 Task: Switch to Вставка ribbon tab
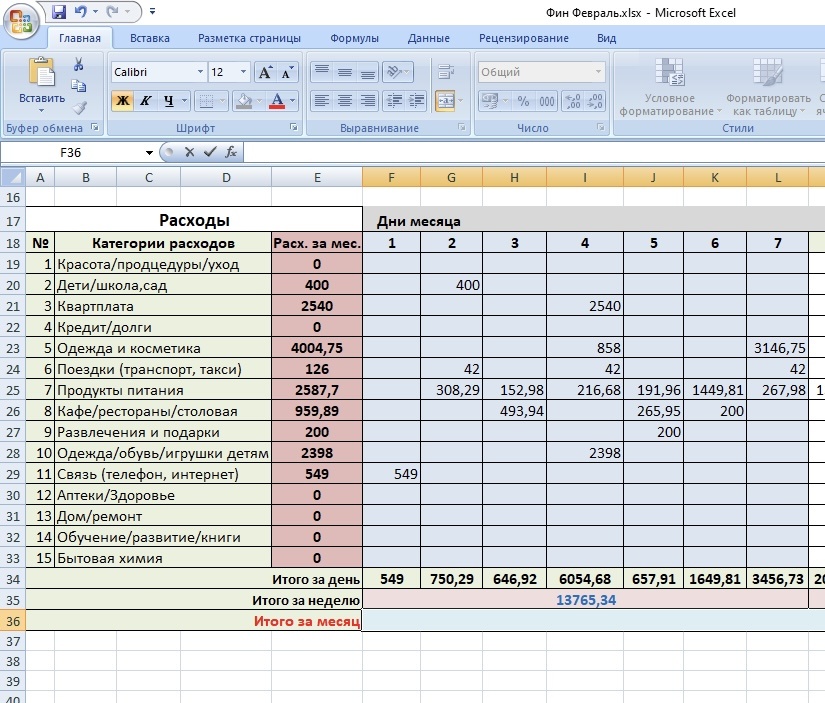click(x=149, y=38)
